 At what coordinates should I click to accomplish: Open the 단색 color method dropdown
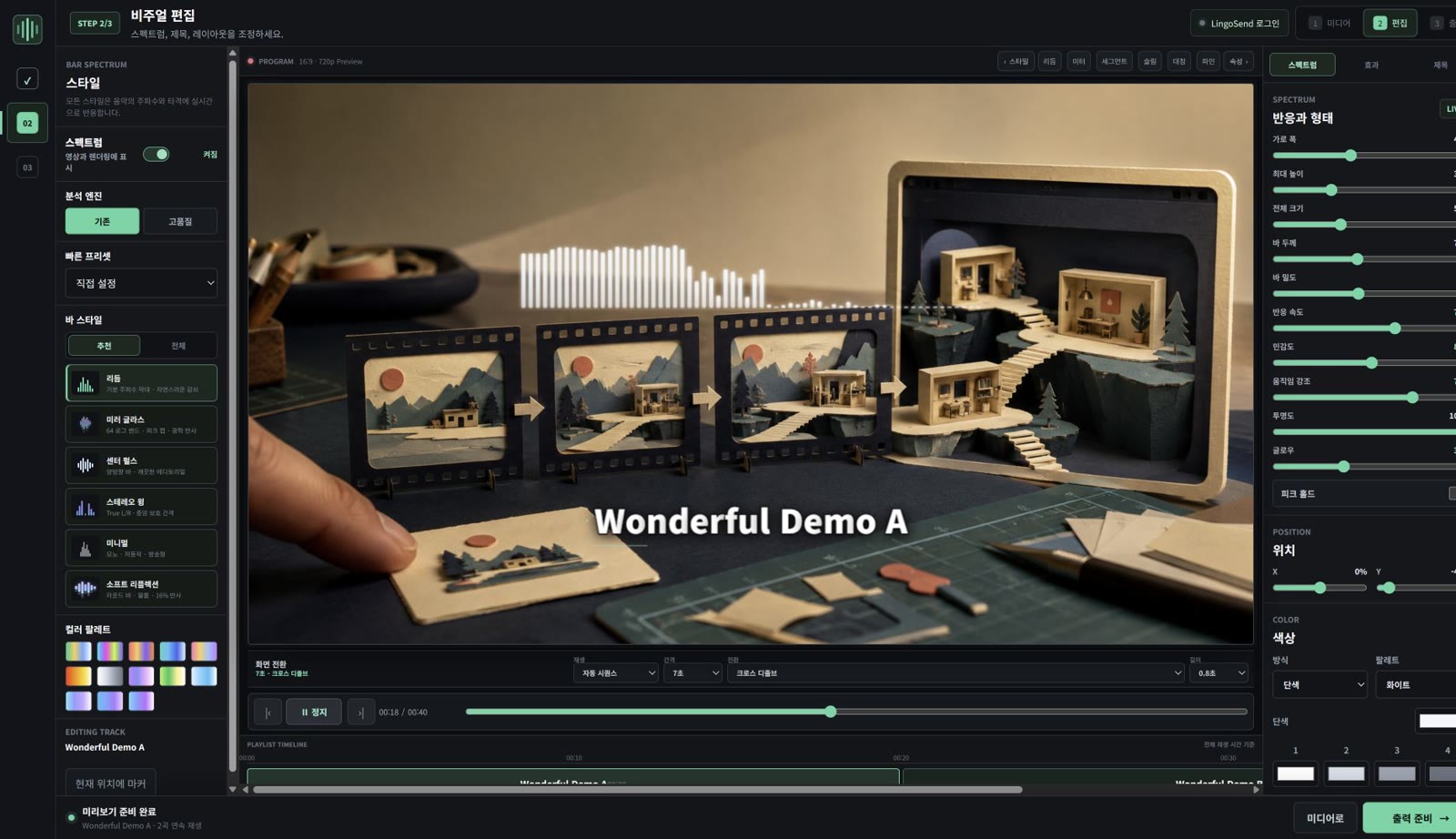coord(1319,684)
